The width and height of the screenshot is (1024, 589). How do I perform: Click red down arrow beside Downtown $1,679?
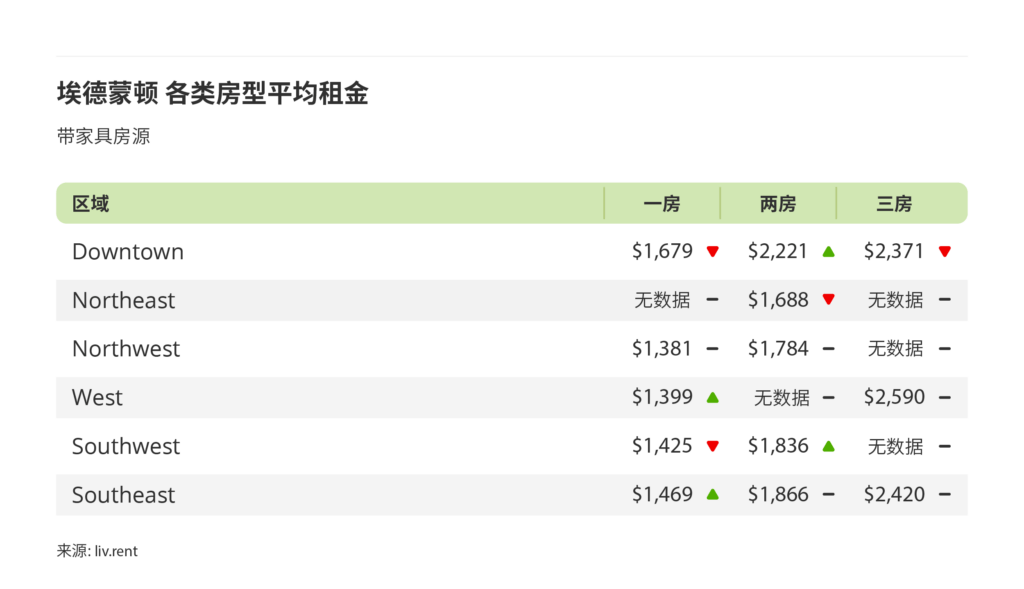pos(712,252)
